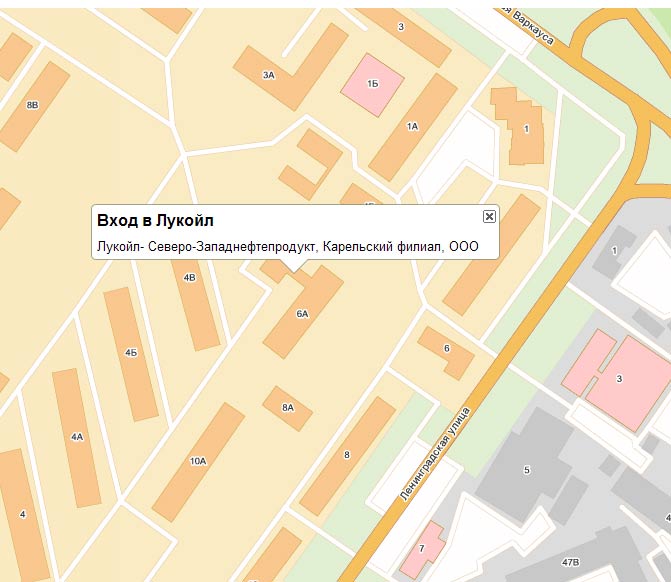The image size is (671, 582).
Task: Click building 1А on the map
Action: coord(412,126)
